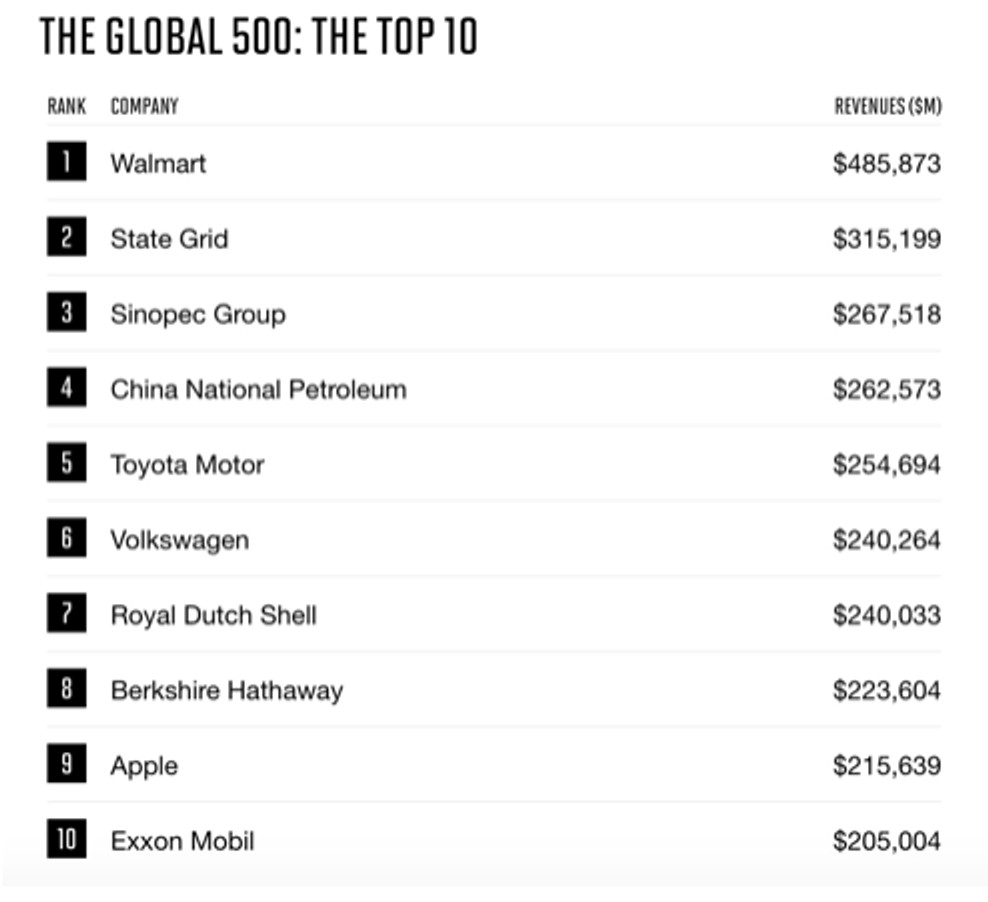
Task: Select the rank 3 badge for Sinopec
Action: [x=66, y=312]
